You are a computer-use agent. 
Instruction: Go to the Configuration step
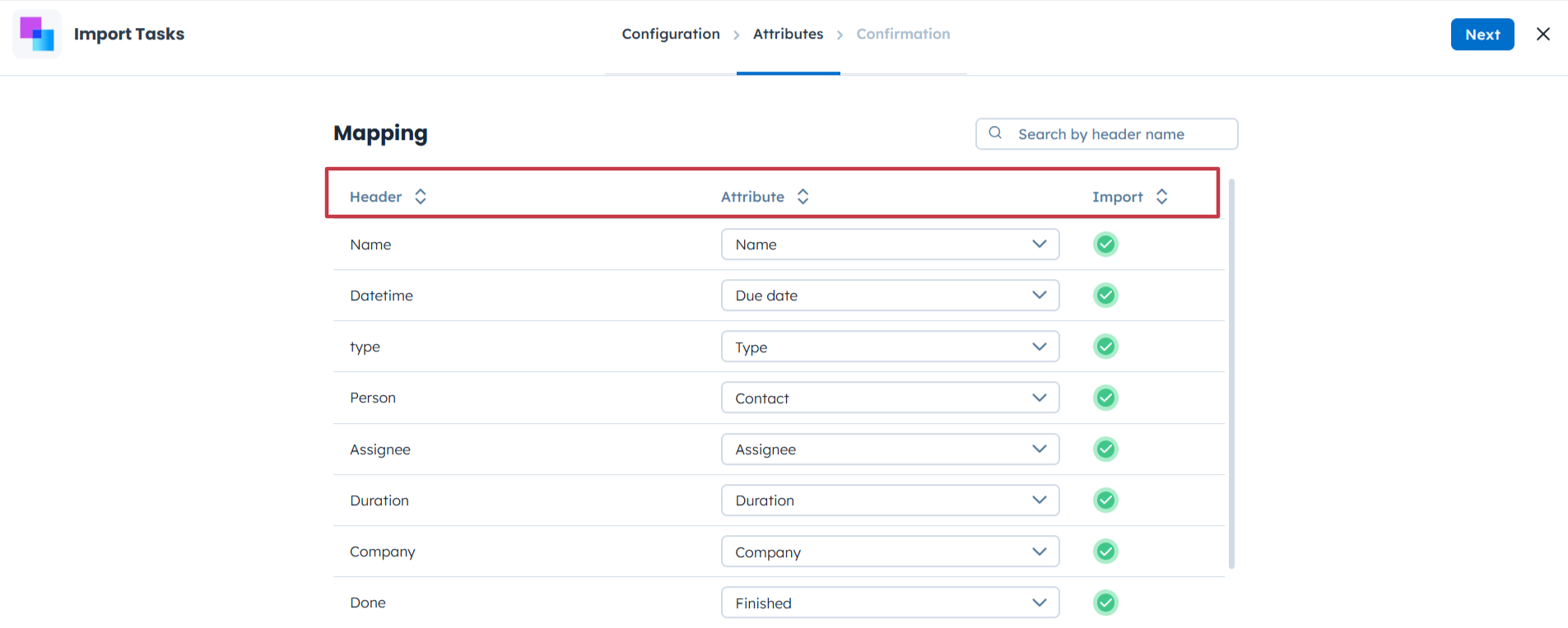click(x=670, y=34)
